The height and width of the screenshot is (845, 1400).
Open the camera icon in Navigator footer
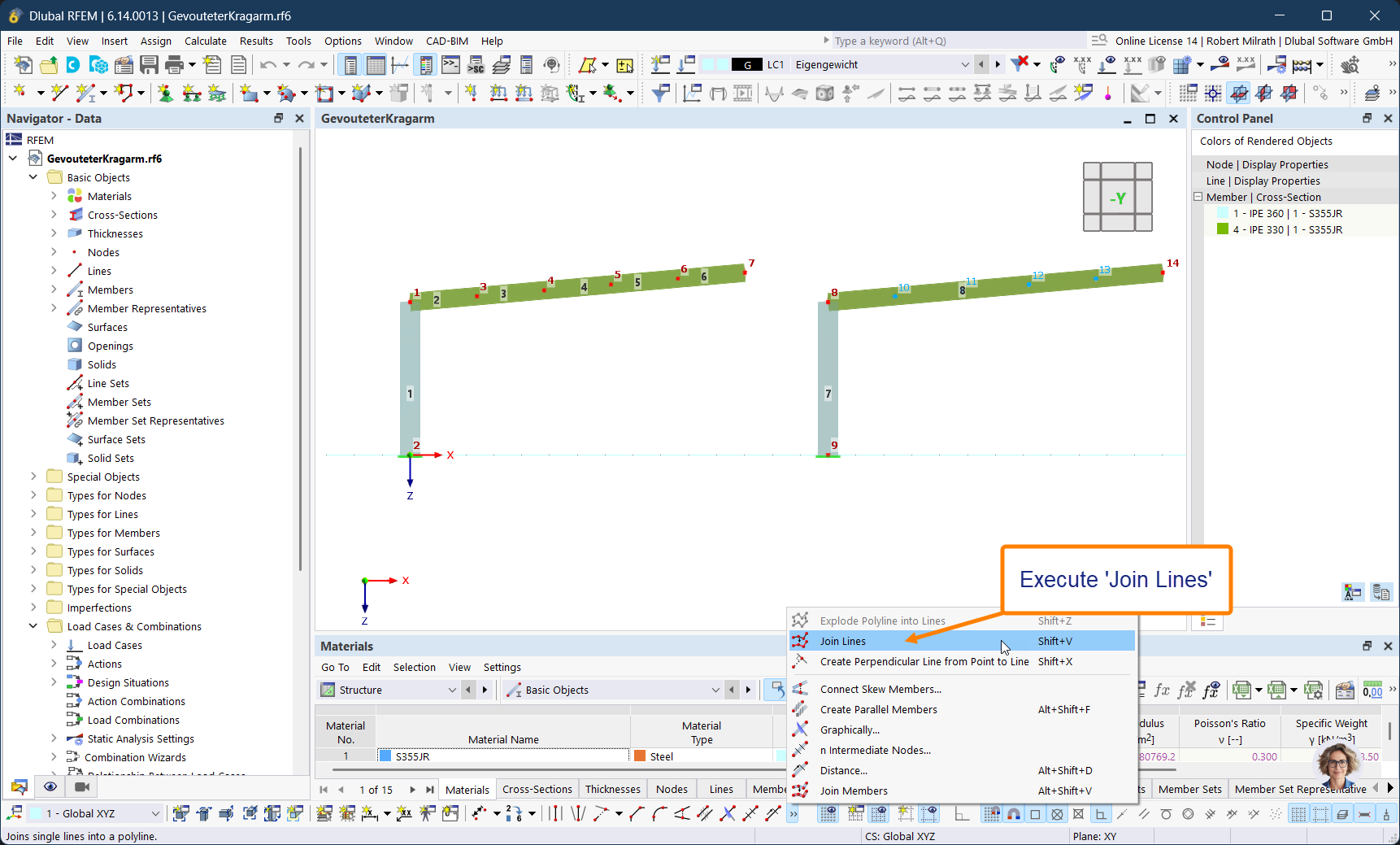coord(81,786)
